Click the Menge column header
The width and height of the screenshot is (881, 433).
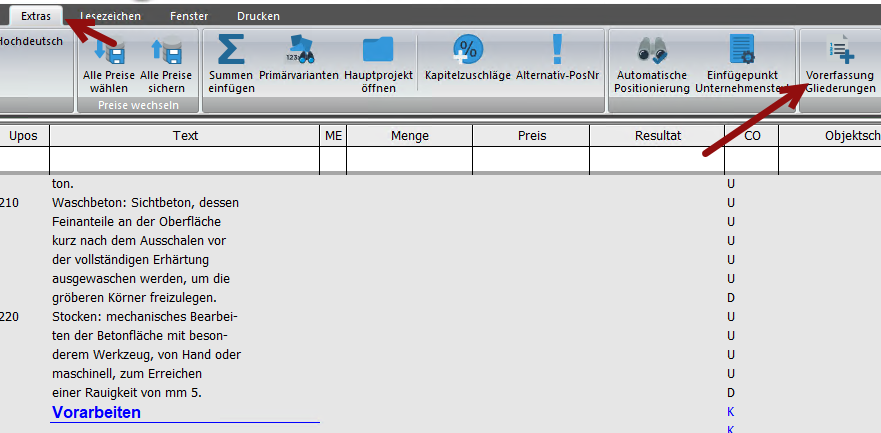pyautogui.click(x=410, y=136)
